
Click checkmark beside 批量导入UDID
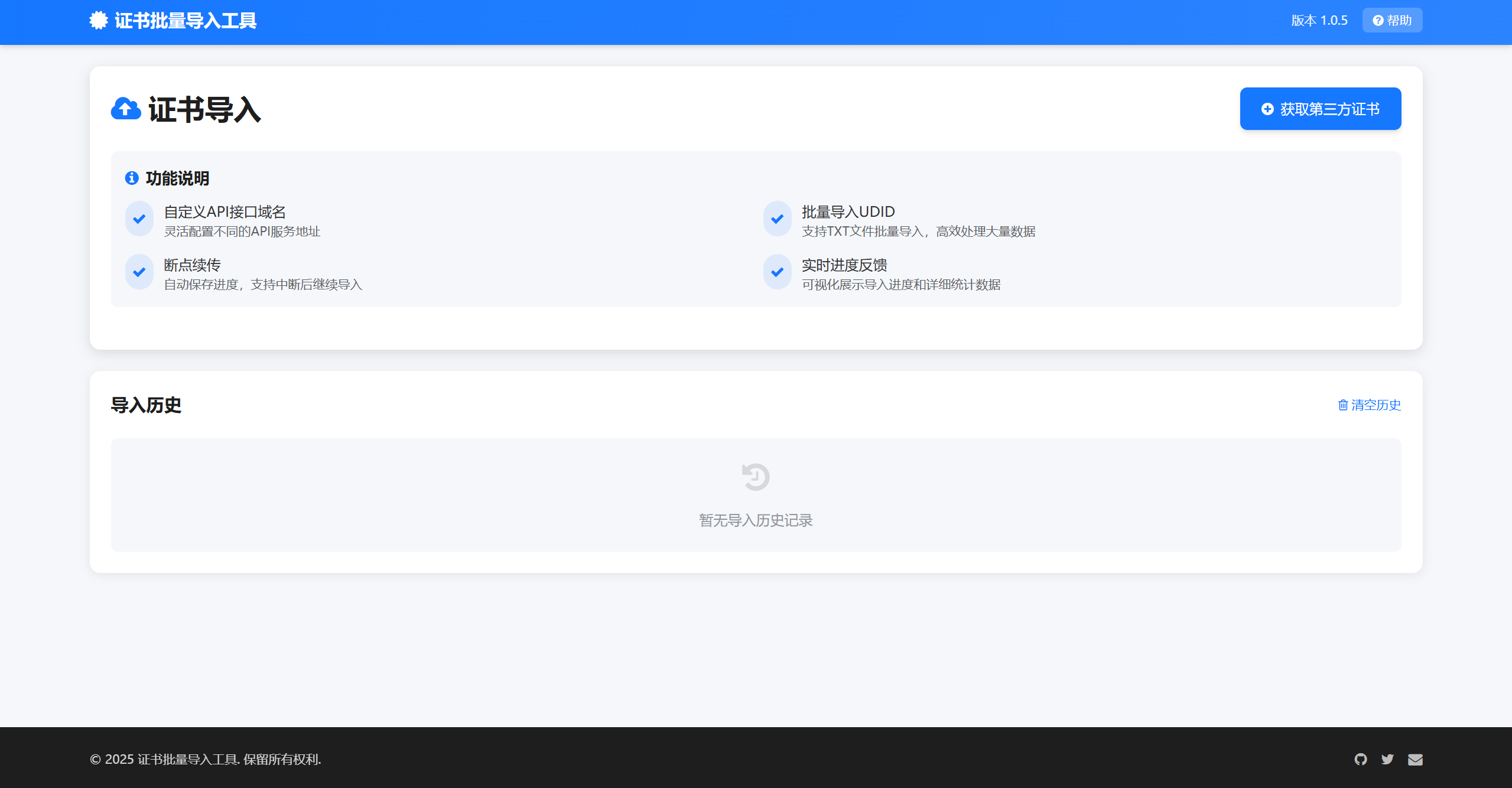tap(778, 219)
